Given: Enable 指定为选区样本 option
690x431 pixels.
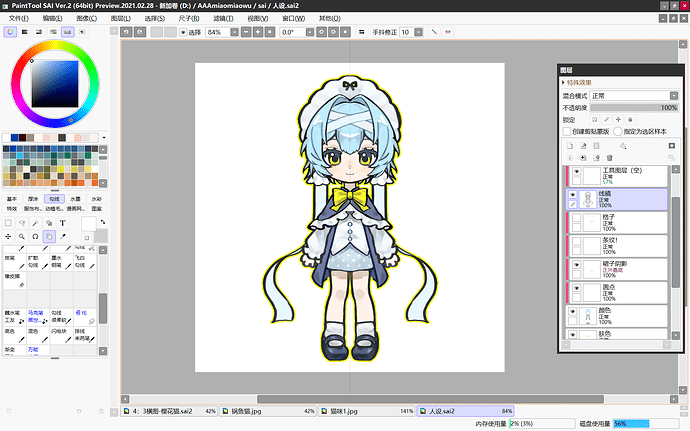Looking at the screenshot, I should pyautogui.click(x=618, y=131).
